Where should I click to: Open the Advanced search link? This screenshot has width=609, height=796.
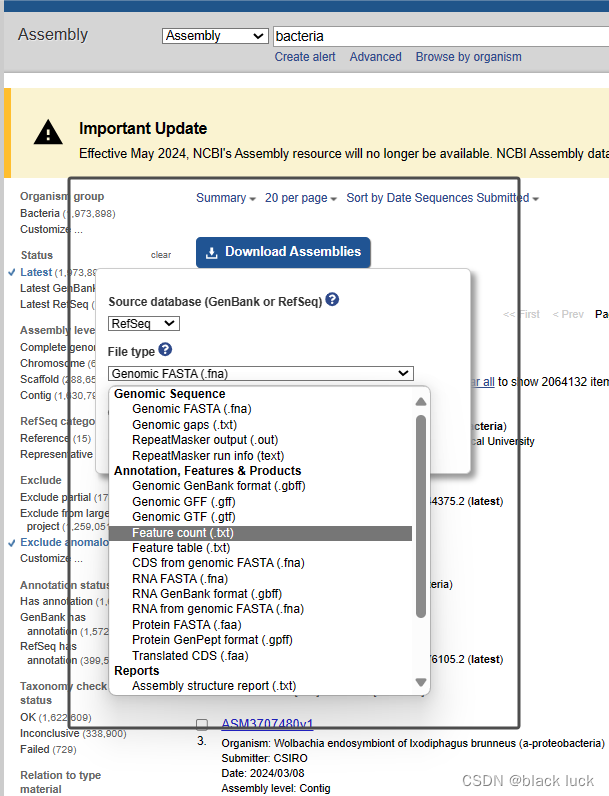coord(376,57)
